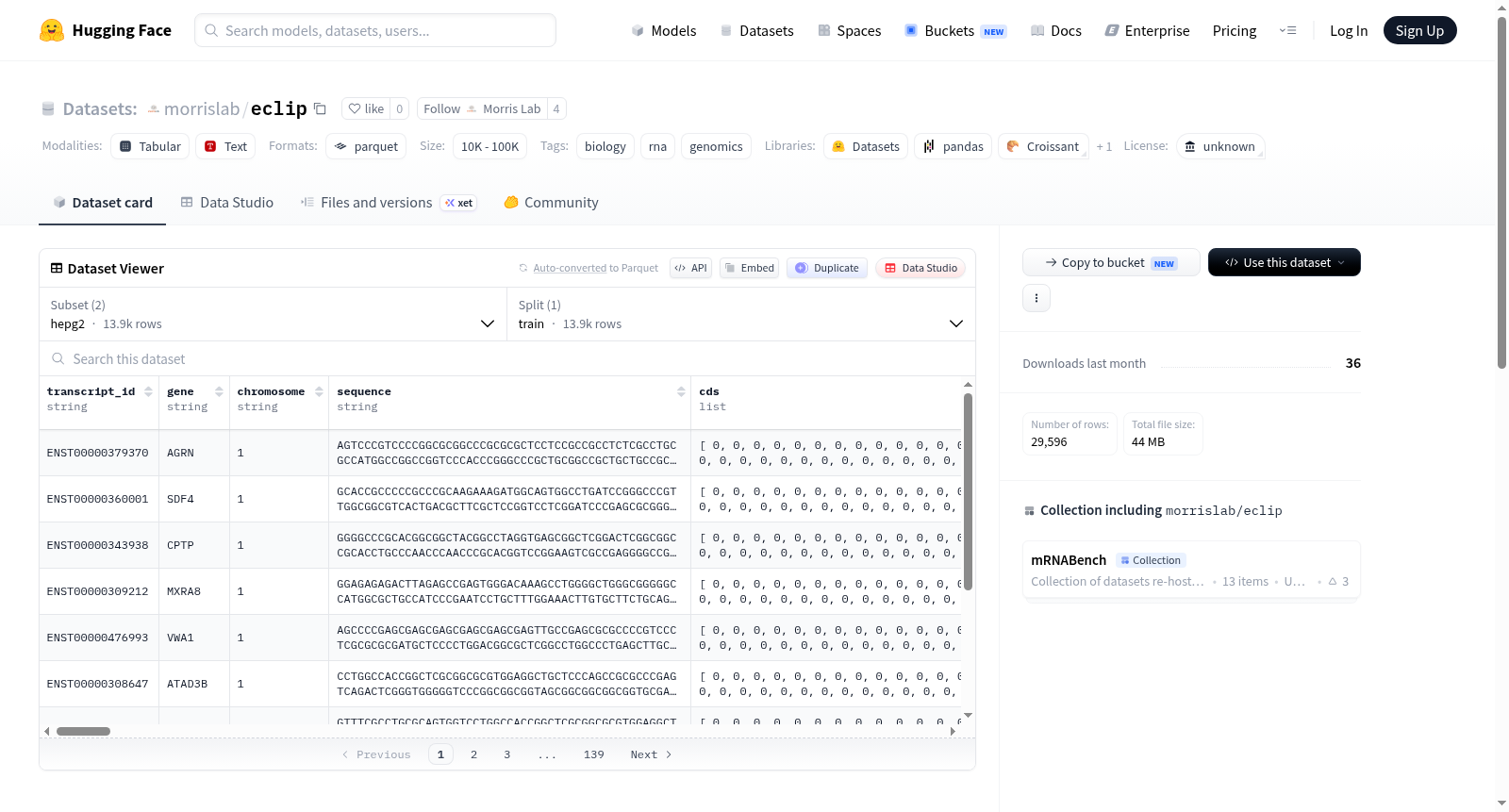Click the unknown license tag
1509x812 pixels.
[x=1220, y=146]
